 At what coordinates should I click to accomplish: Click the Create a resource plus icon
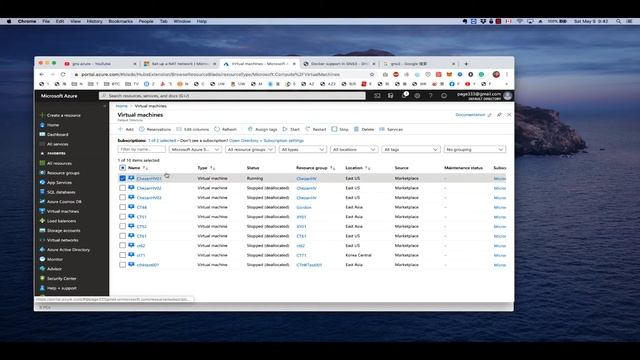click(x=42, y=115)
